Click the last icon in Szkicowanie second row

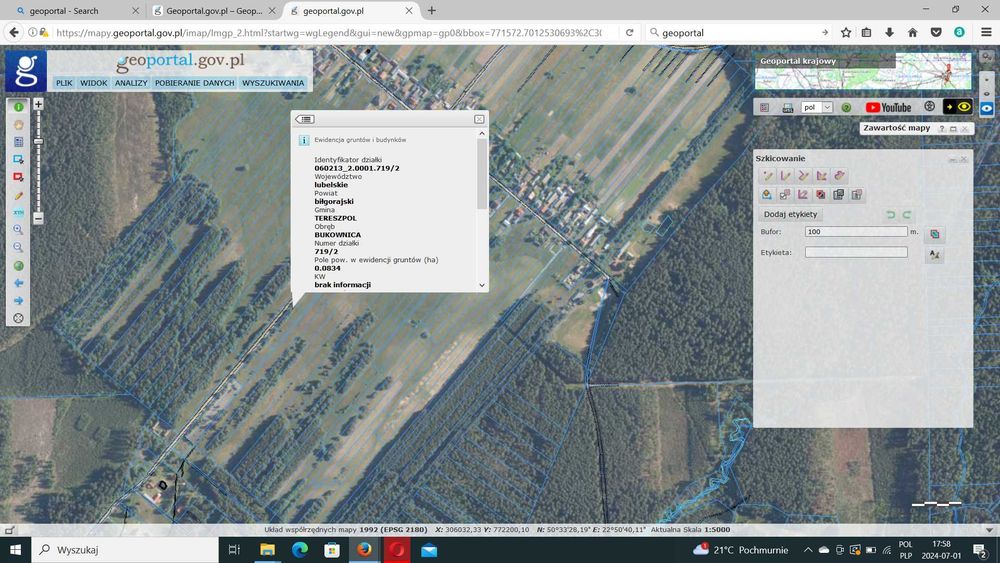coord(857,194)
